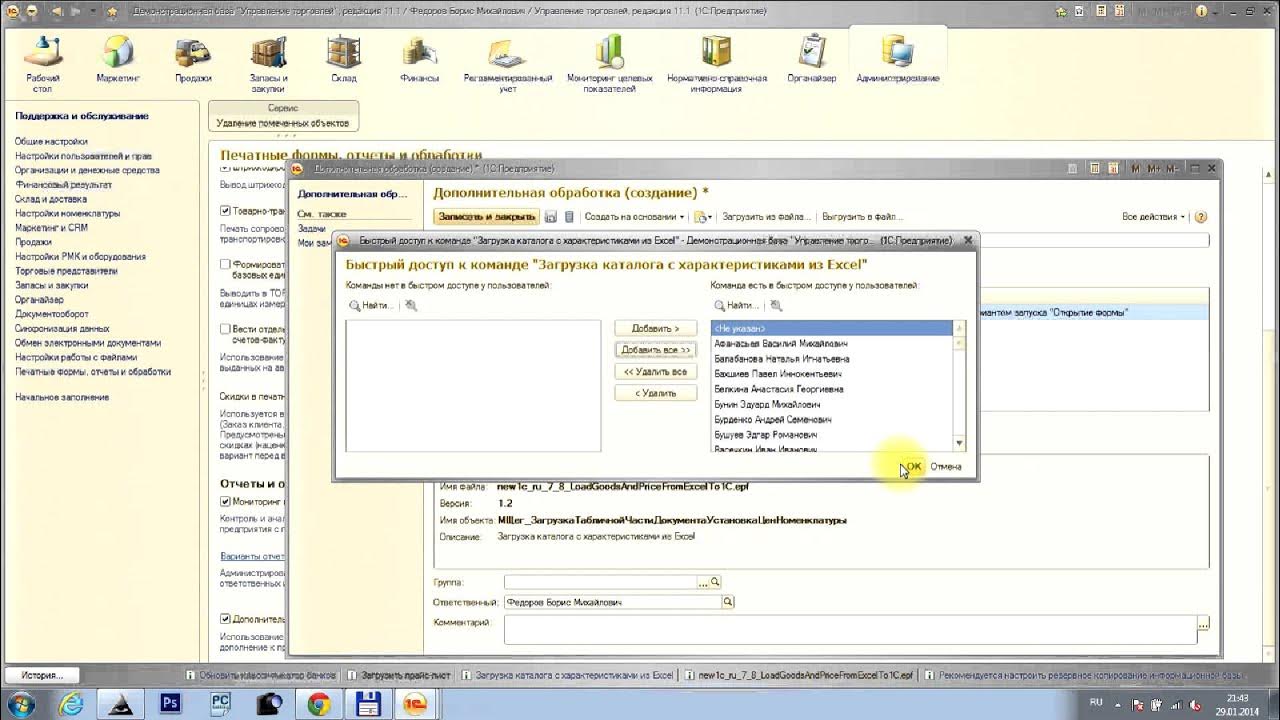The height and width of the screenshot is (720, 1280).
Task: Switch to the Загрузить прайс-лист bottom tab
Action: [400, 675]
